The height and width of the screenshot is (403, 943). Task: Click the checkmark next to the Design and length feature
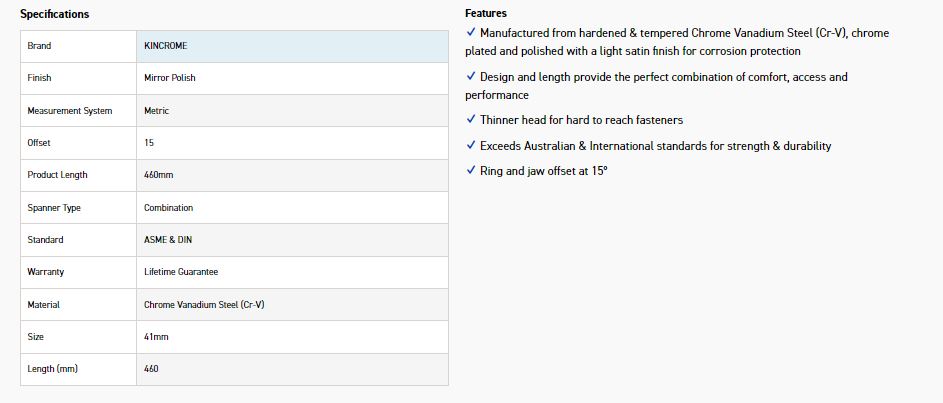(x=471, y=77)
